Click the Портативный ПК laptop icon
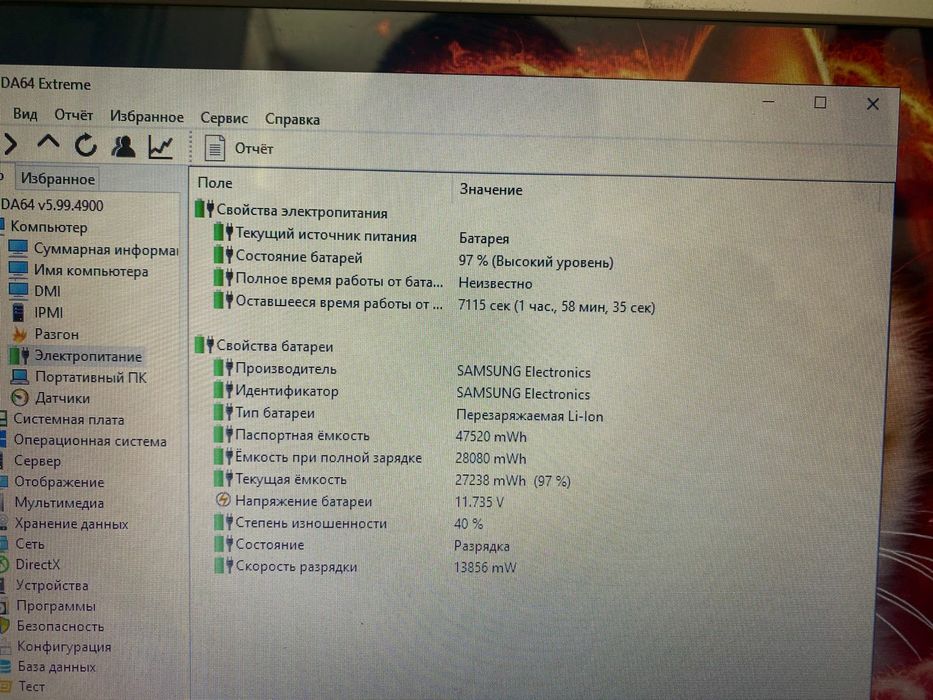Viewport: 933px width, 700px height. [19, 377]
